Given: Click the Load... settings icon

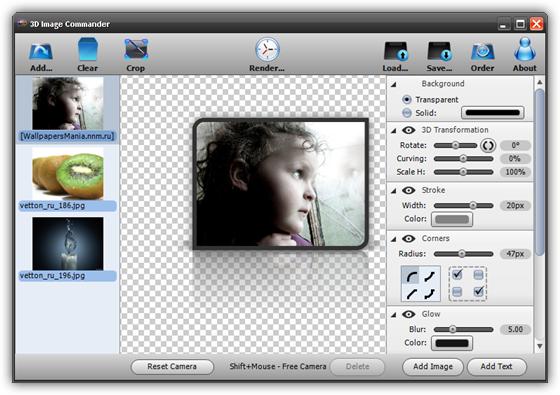Looking at the screenshot, I should [395, 51].
